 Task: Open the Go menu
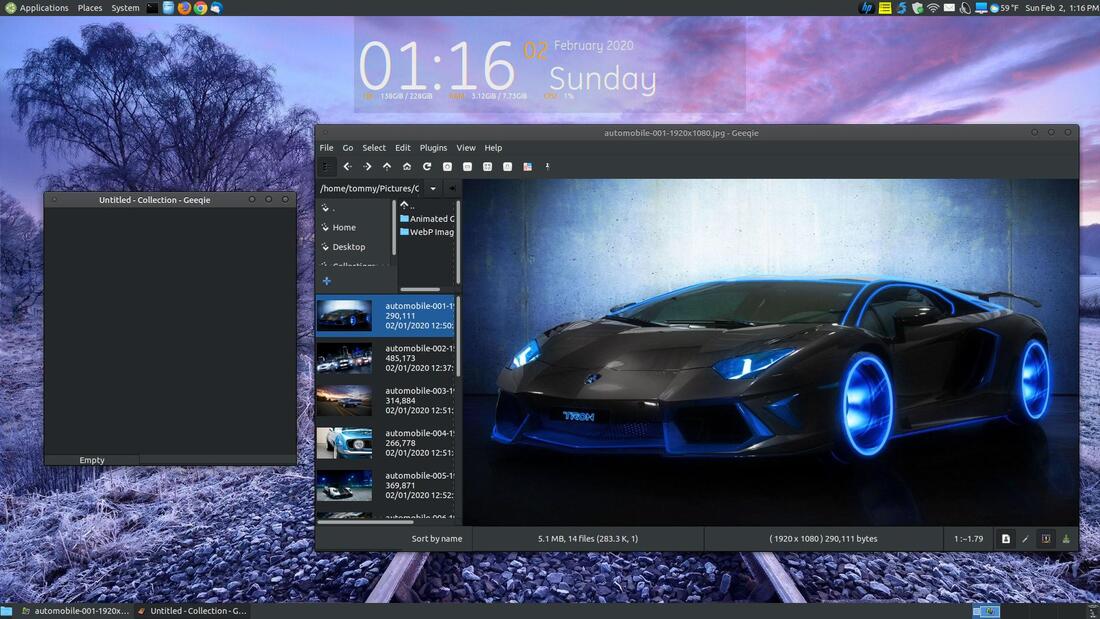point(348,148)
